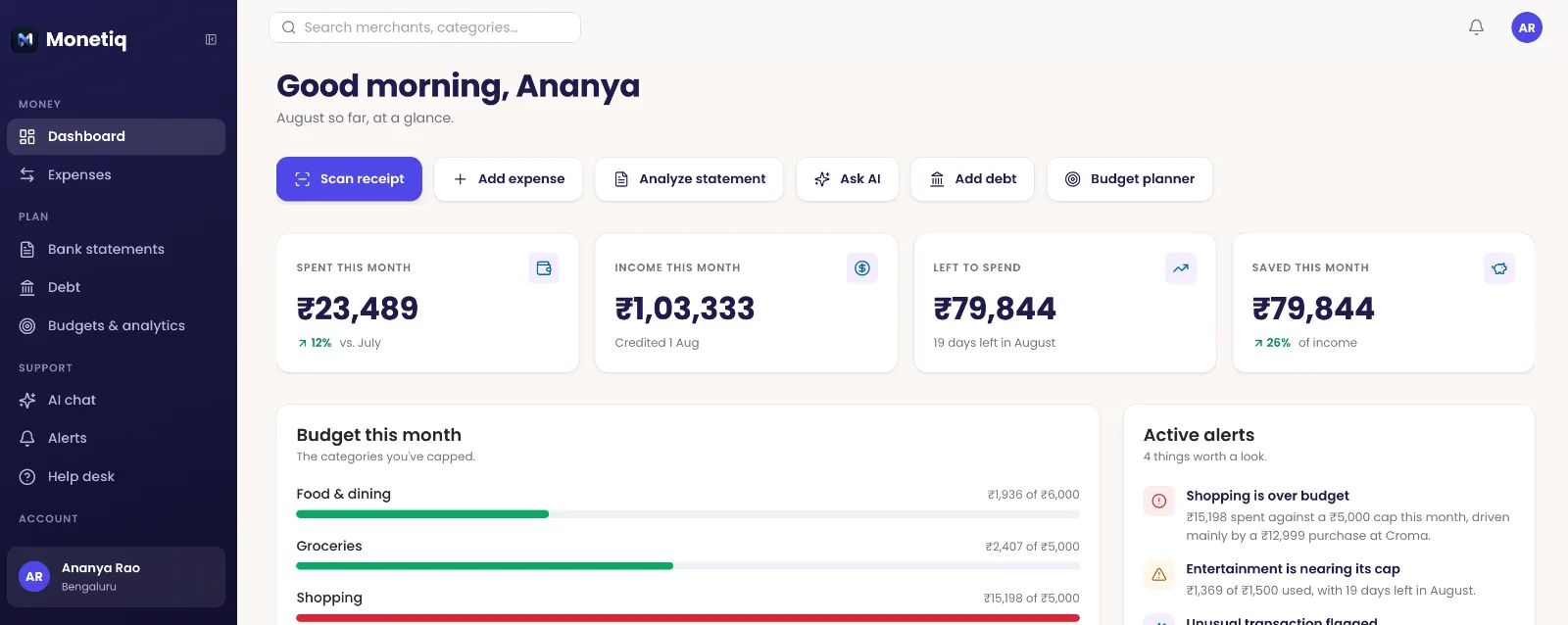This screenshot has height=625, width=1568.
Task: Click the red alert icon for Shopping over budget
Action: [x=1159, y=501]
